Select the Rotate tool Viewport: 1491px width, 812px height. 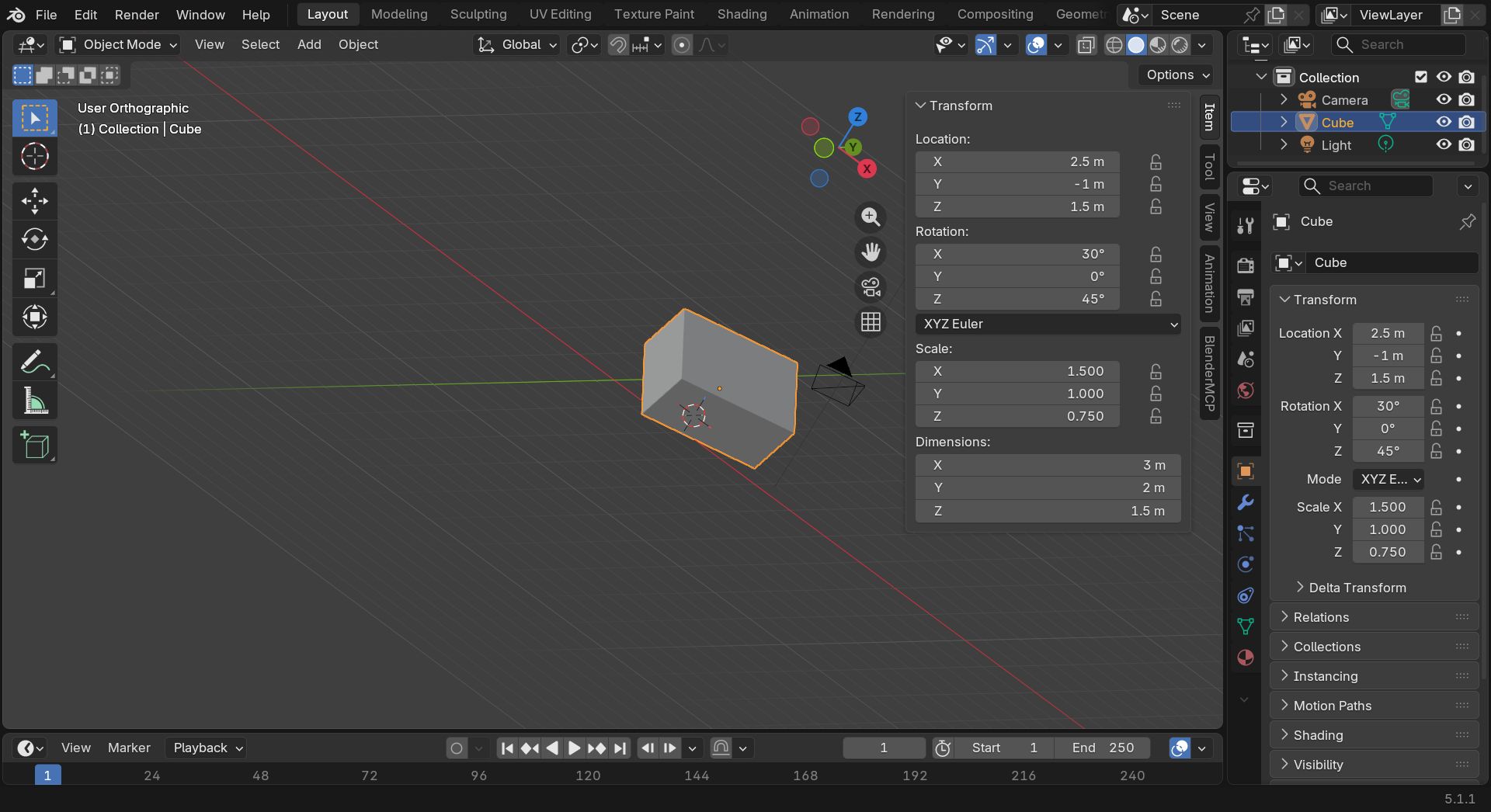(x=34, y=239)
